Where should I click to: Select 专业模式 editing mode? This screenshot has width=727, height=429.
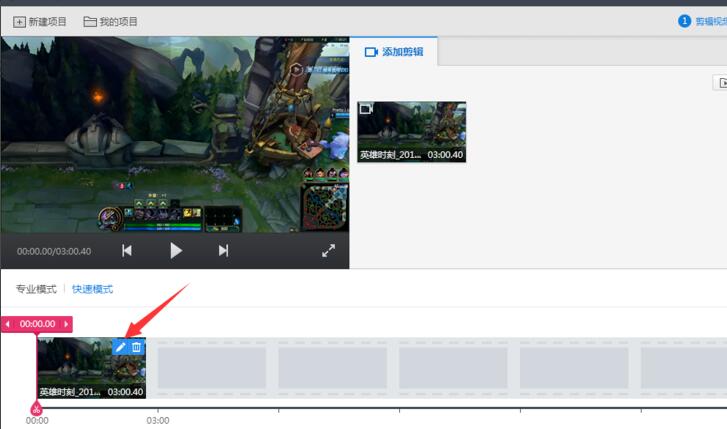click(x=36, y=289)
